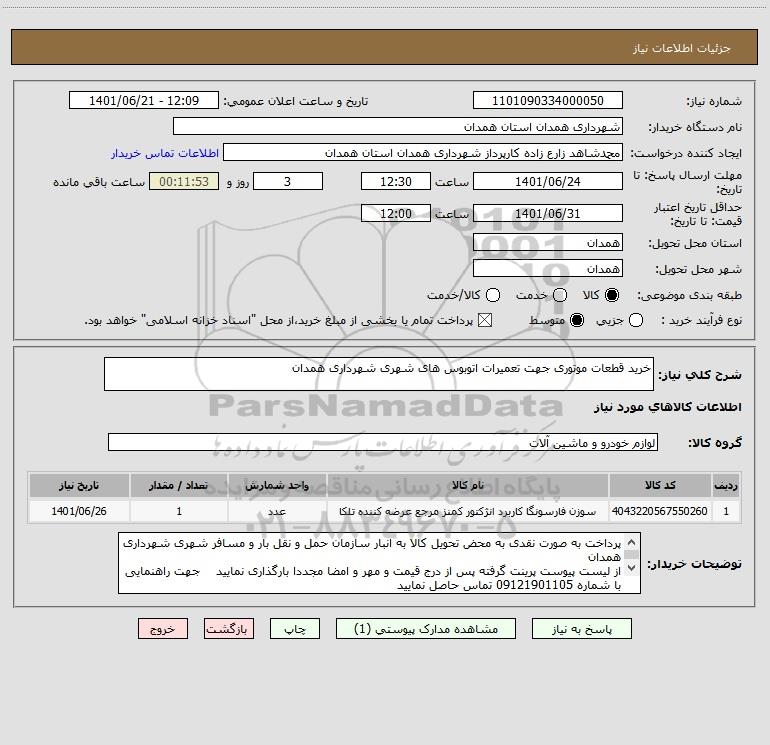Select the کالا radio button

point(612,295)
